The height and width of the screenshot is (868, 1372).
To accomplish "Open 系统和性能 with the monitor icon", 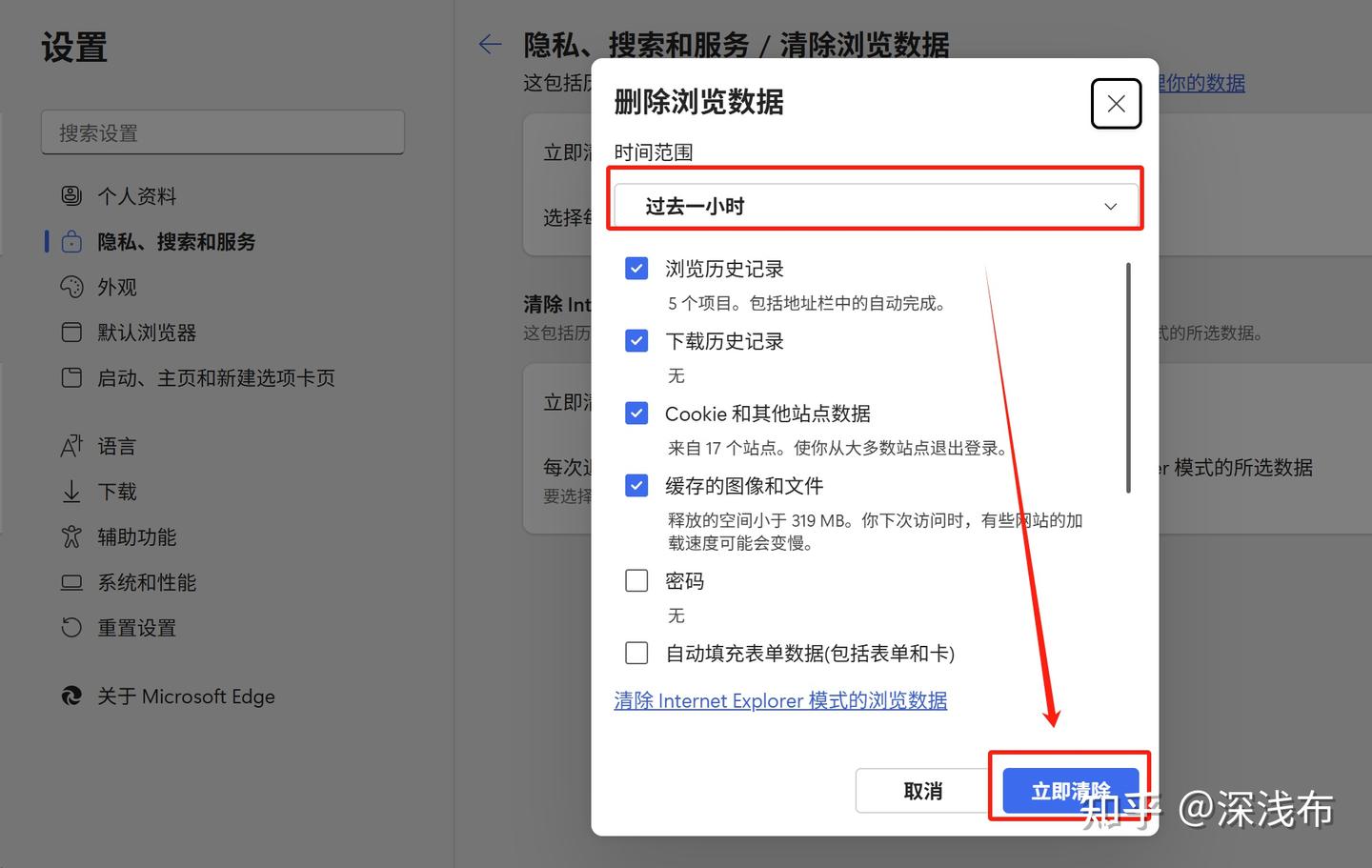I will [x=71, y=582].
